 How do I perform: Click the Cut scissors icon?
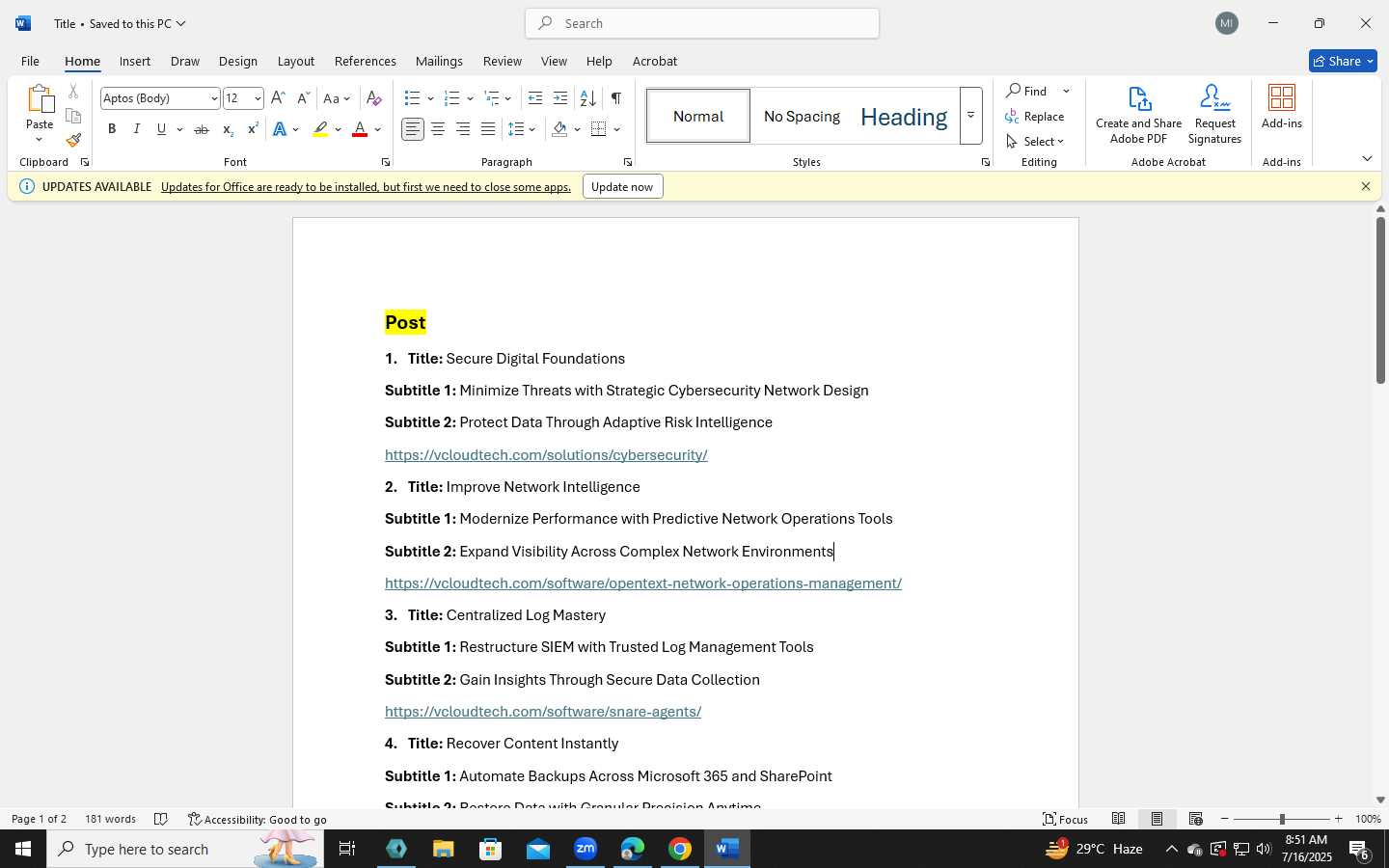(x=73, y=92)
